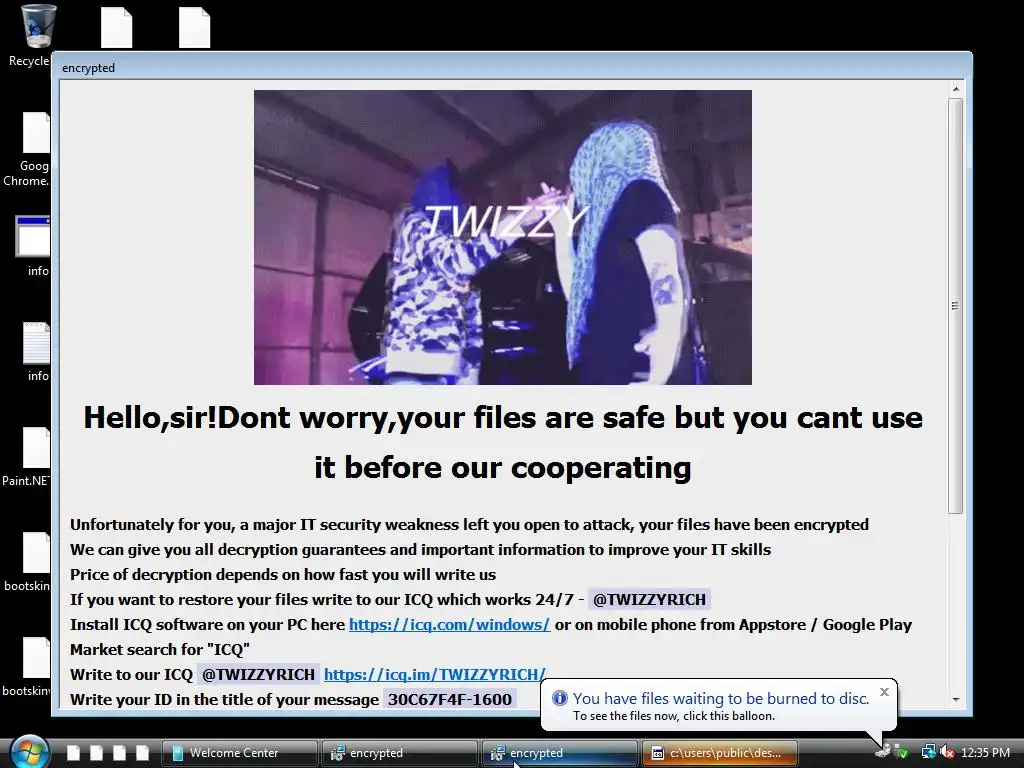1024x768 pixels.
Task: Launch first Quick Launch icon beside Start orb
Action: point(74,752)
